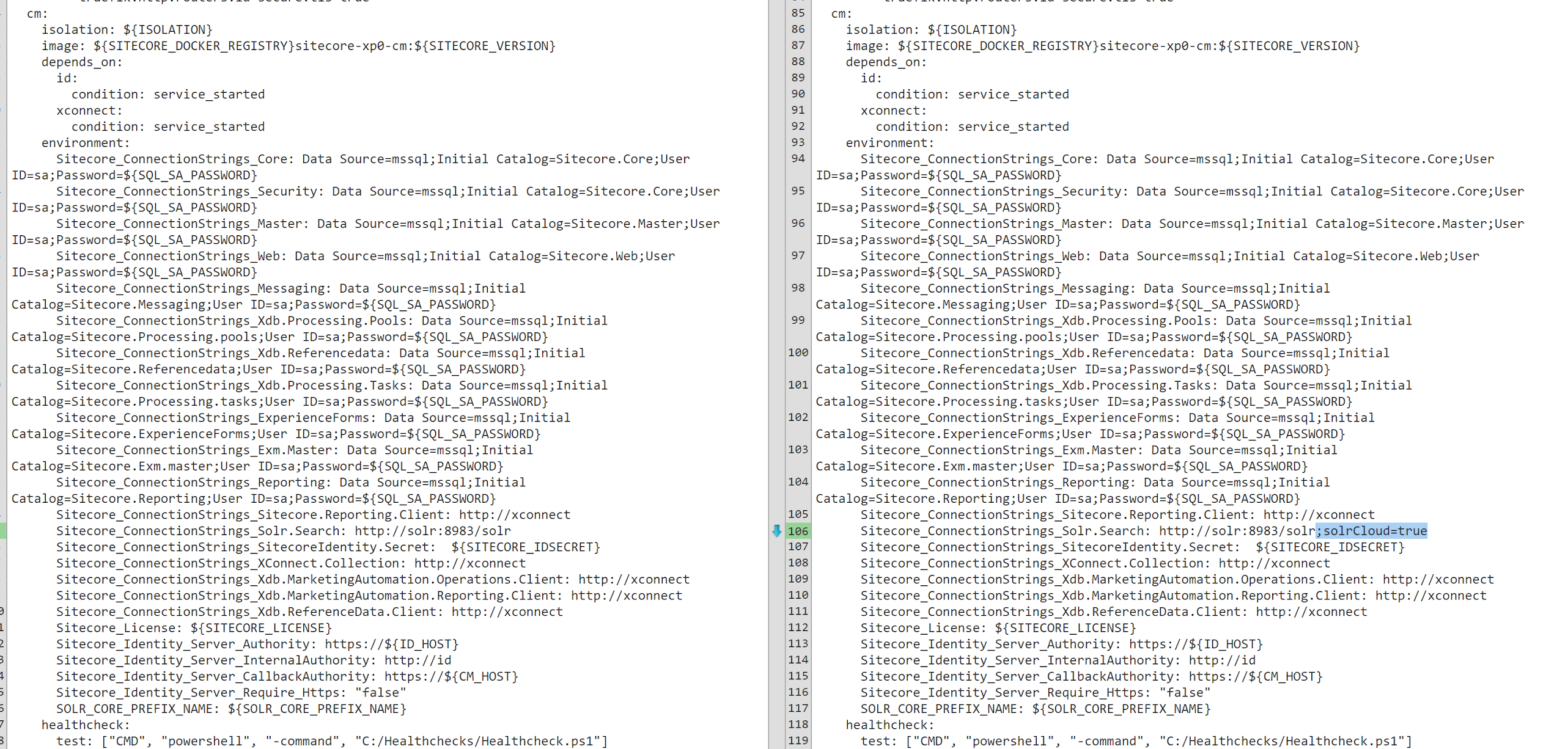Image resolution: width=1568 pixels, height=749 pixels.
Task: Click the Identity_Server_Authority line in left pane
Action: tap(257, 645)
